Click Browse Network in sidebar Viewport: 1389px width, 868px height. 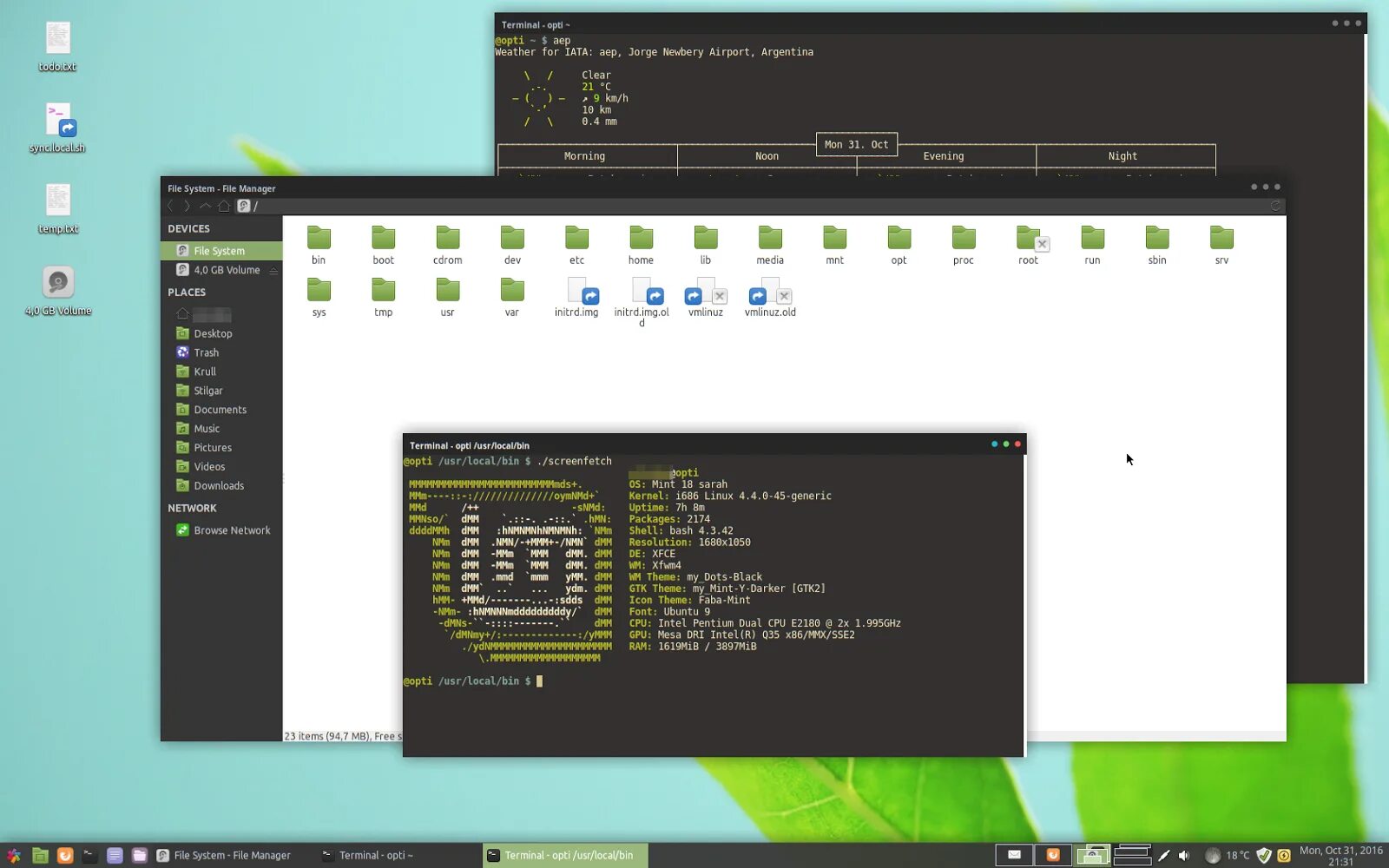point(221,530)
